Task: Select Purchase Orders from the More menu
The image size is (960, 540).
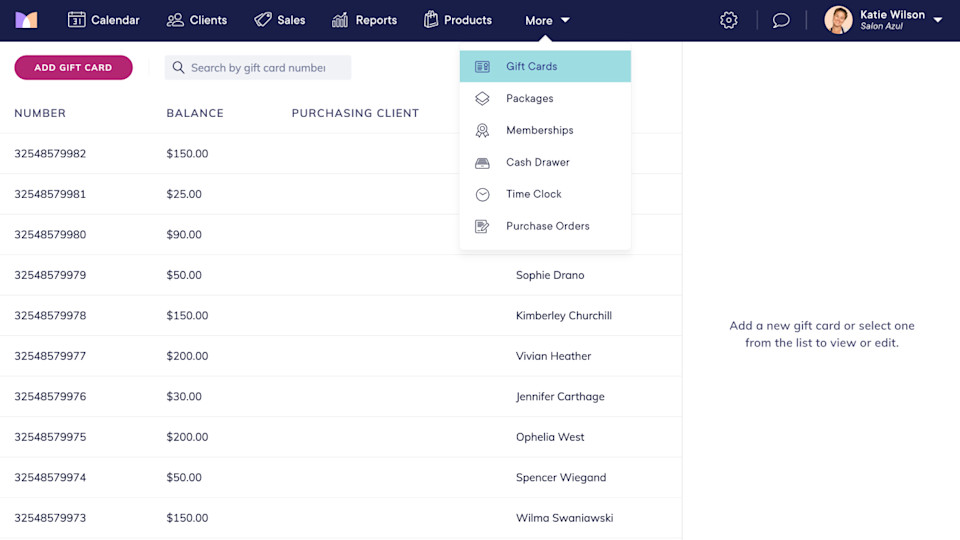Action: tap(545, 226)
